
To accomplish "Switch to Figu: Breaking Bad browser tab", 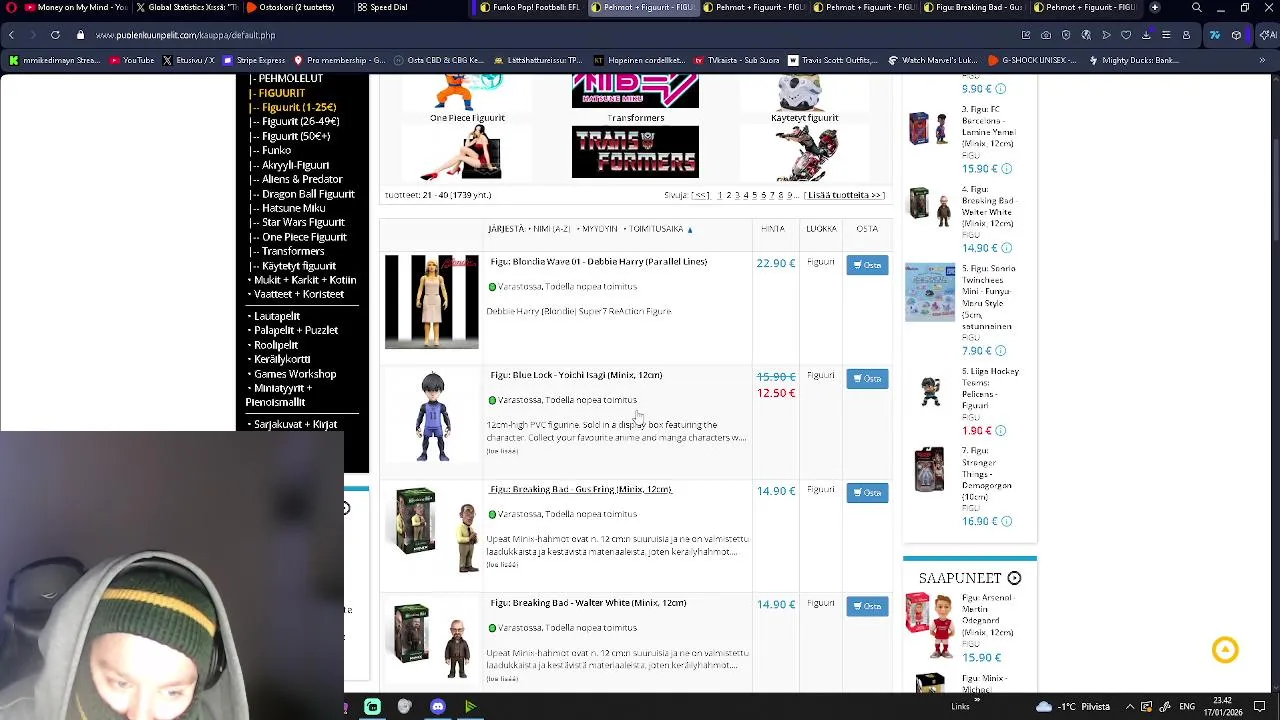I will (x=971, y=7).
